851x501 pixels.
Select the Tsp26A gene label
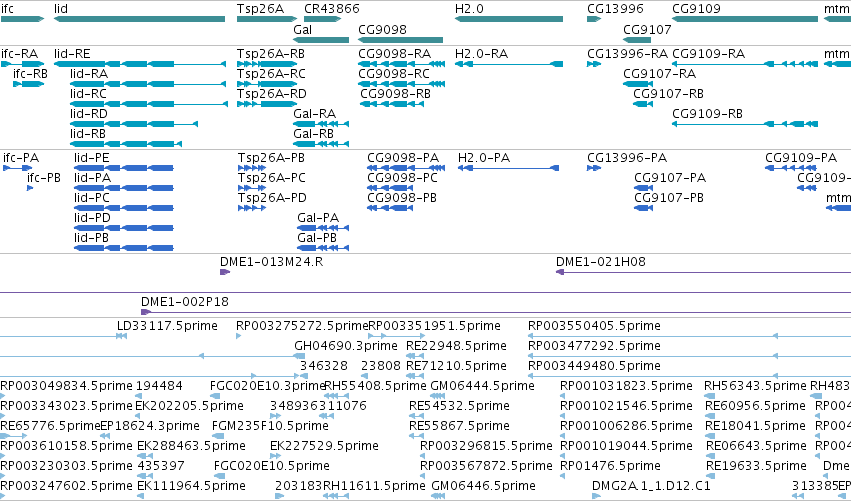[x=260, y=9]
